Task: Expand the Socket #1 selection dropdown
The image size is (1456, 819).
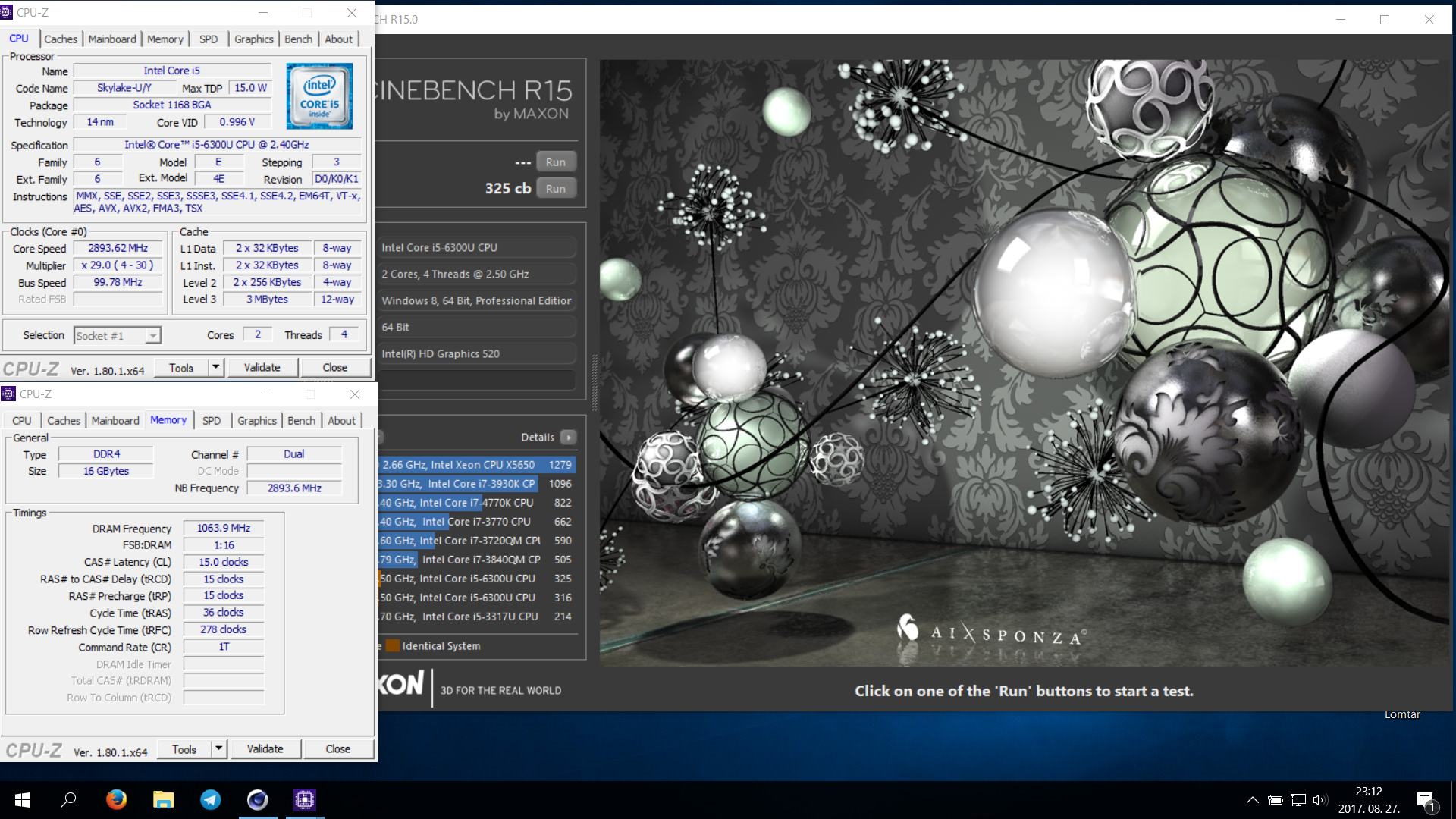Action: coord(153,336)
